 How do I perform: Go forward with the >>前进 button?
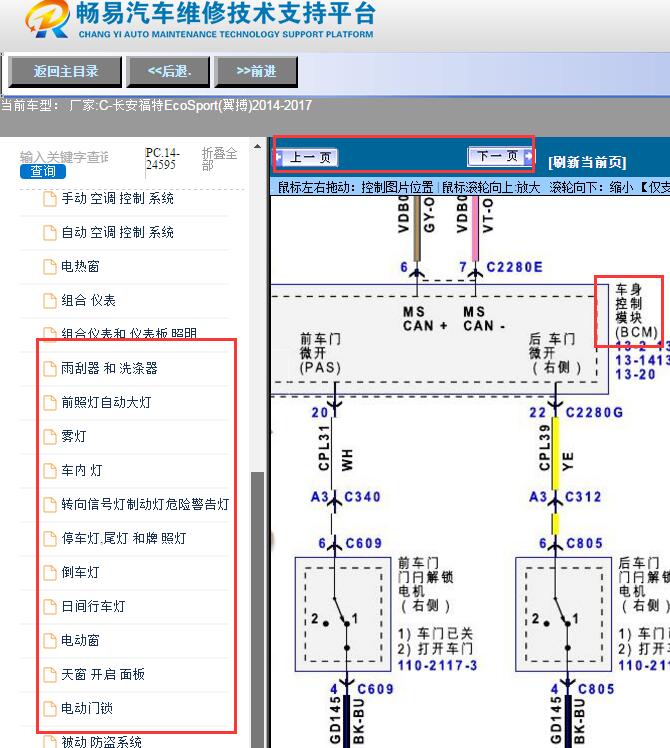(256, 72)
